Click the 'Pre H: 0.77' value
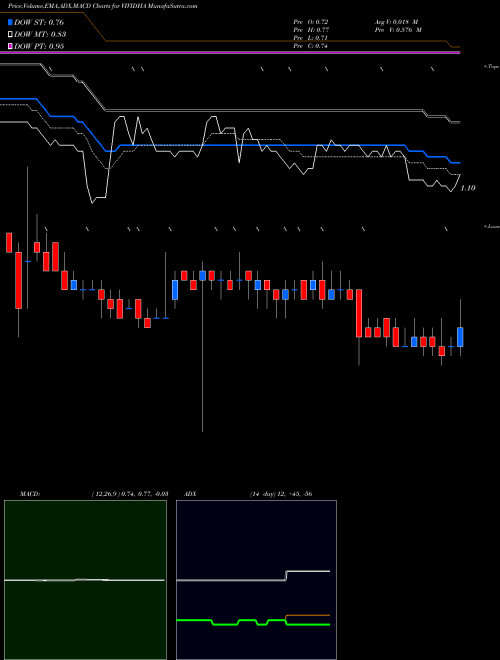The image size is (500, 660). (311, 30)
